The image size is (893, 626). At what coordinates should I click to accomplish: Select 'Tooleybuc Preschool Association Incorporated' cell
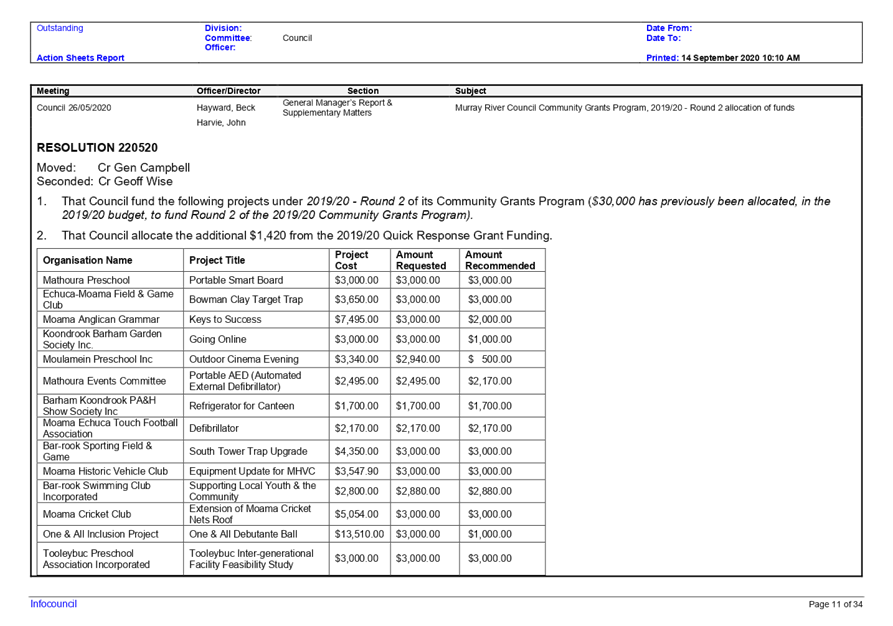pyautogui.click(x=110, y=558)
